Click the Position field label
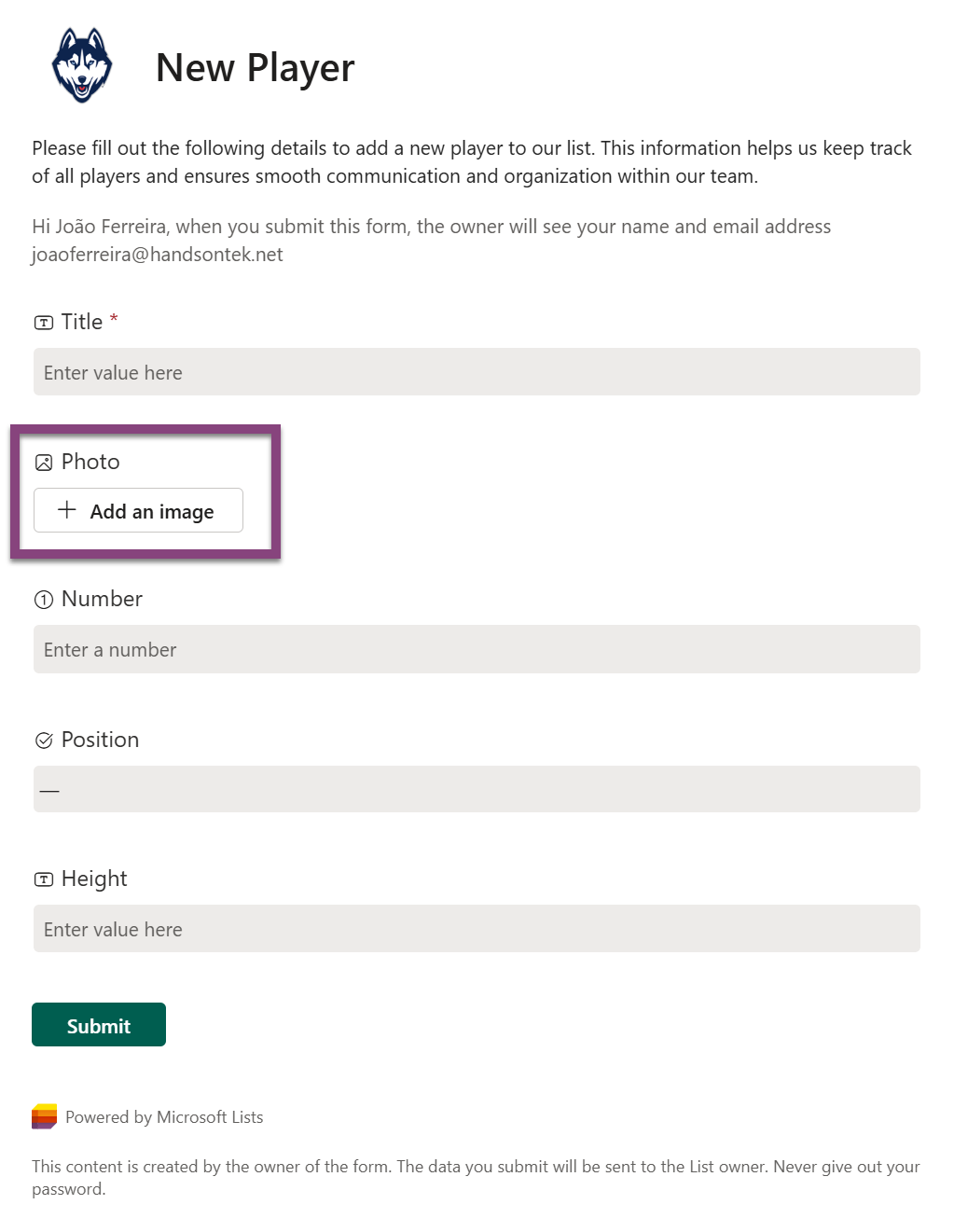Viewport: 954px width, 1232px height. pos(100,740)
